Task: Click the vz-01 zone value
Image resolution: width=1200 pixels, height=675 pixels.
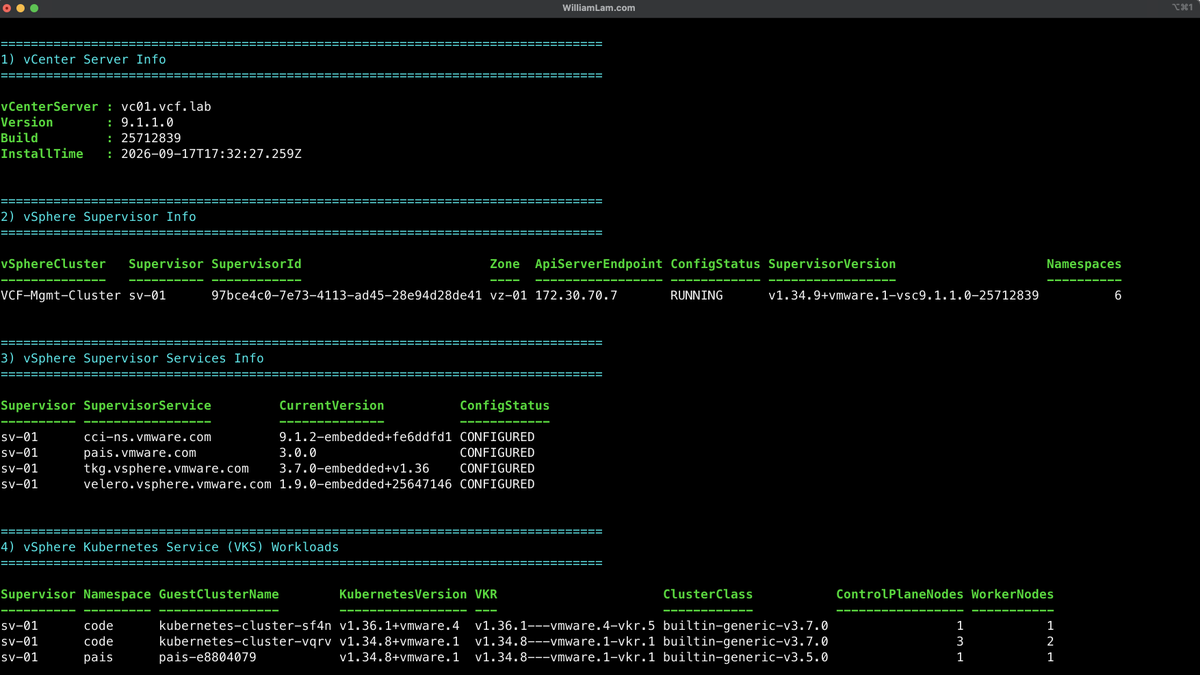Action: [x=508, y=296]
